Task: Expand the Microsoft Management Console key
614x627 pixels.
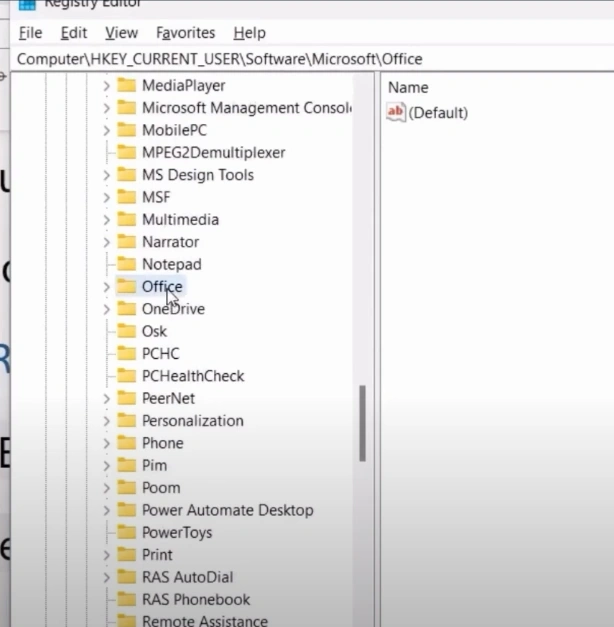Action: point(106,108)
